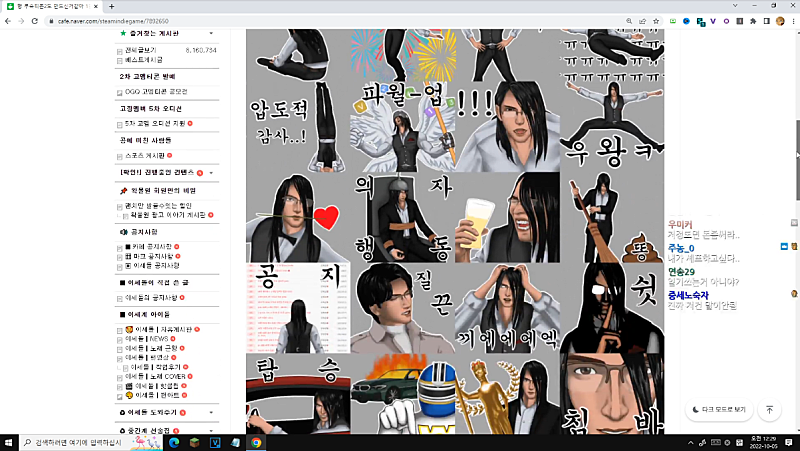Open Google Chrome from the taskbar

tap(257, 442)
